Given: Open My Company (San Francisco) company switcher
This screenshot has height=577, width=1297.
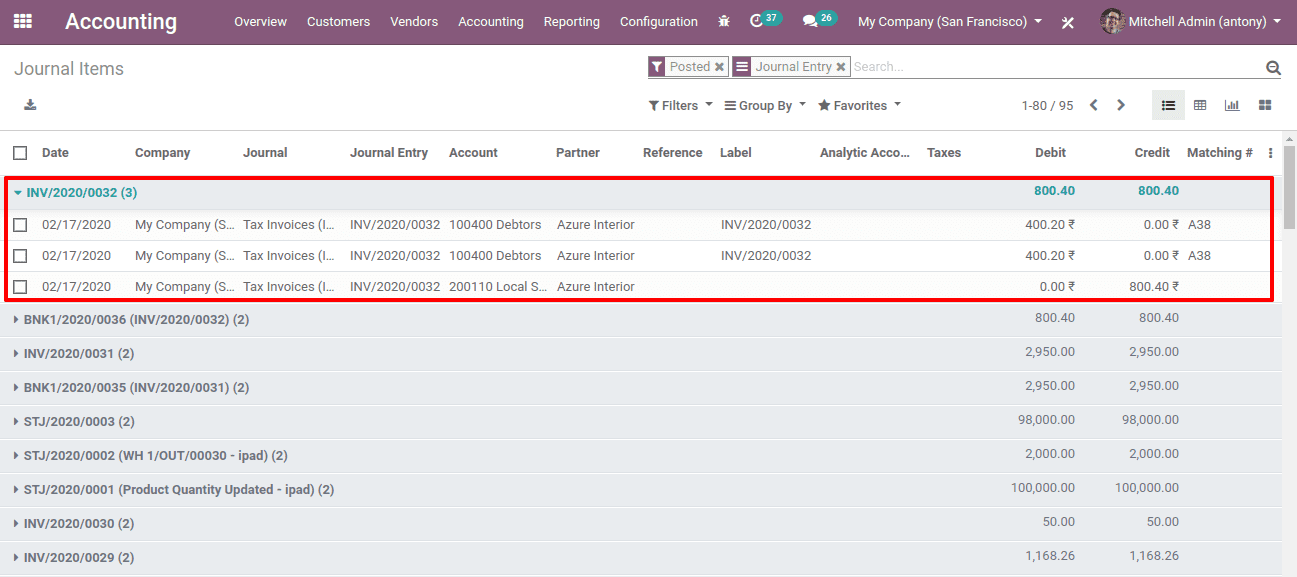Looking at the screenshot, I should tap(950, 21).
